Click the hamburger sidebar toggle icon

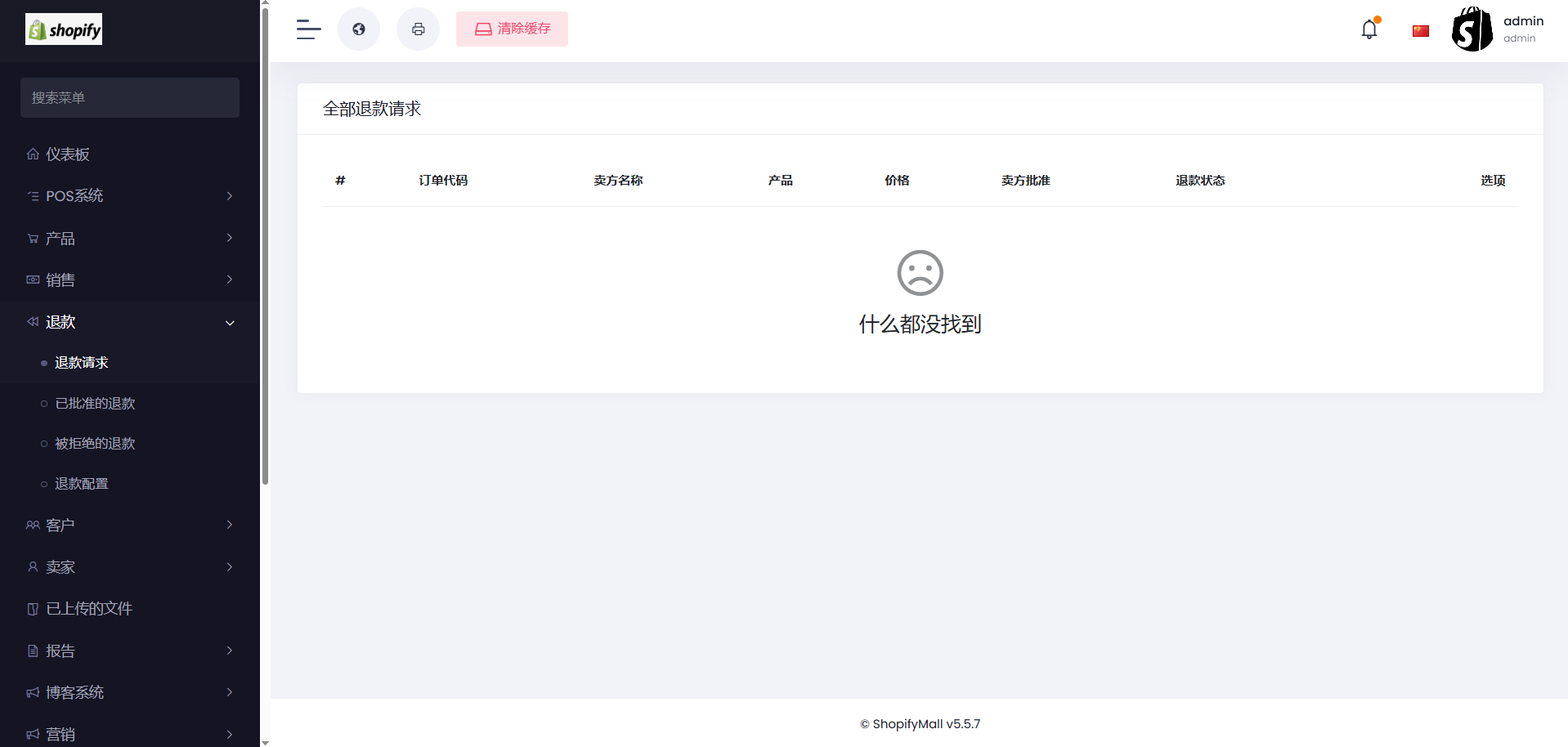(x=308, y=29)
